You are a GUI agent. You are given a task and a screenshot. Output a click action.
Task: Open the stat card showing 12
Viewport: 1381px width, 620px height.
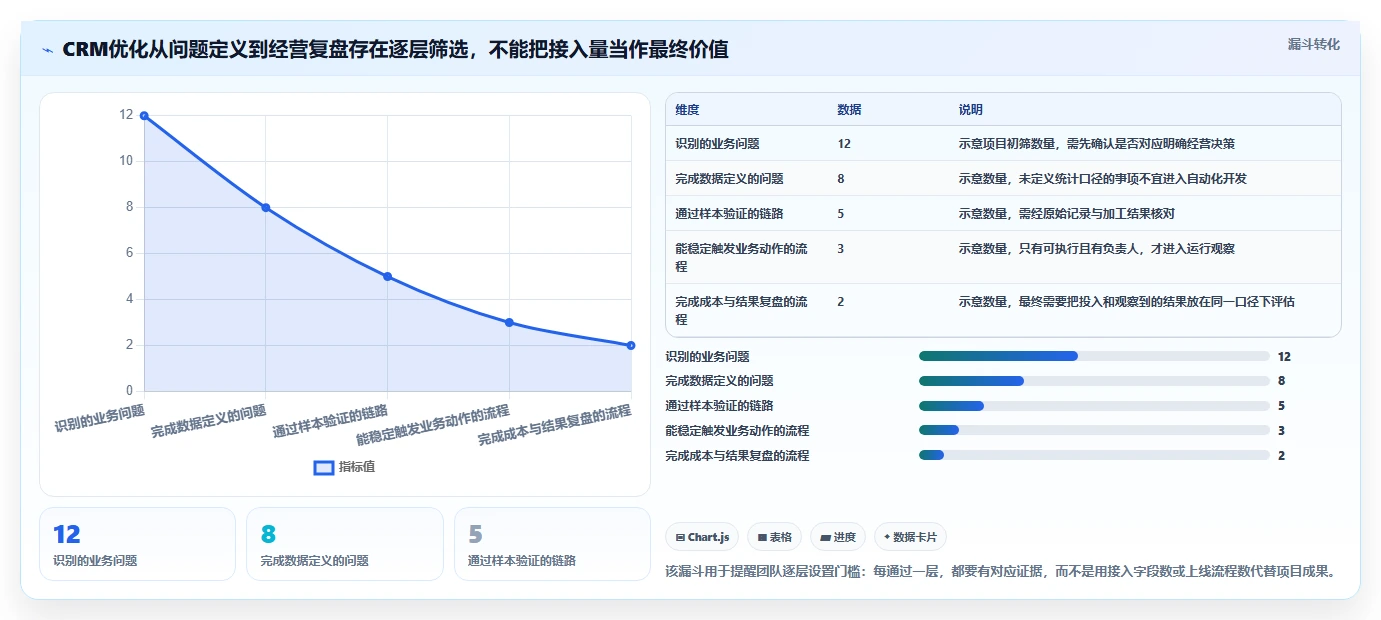(x=137, y=544)
